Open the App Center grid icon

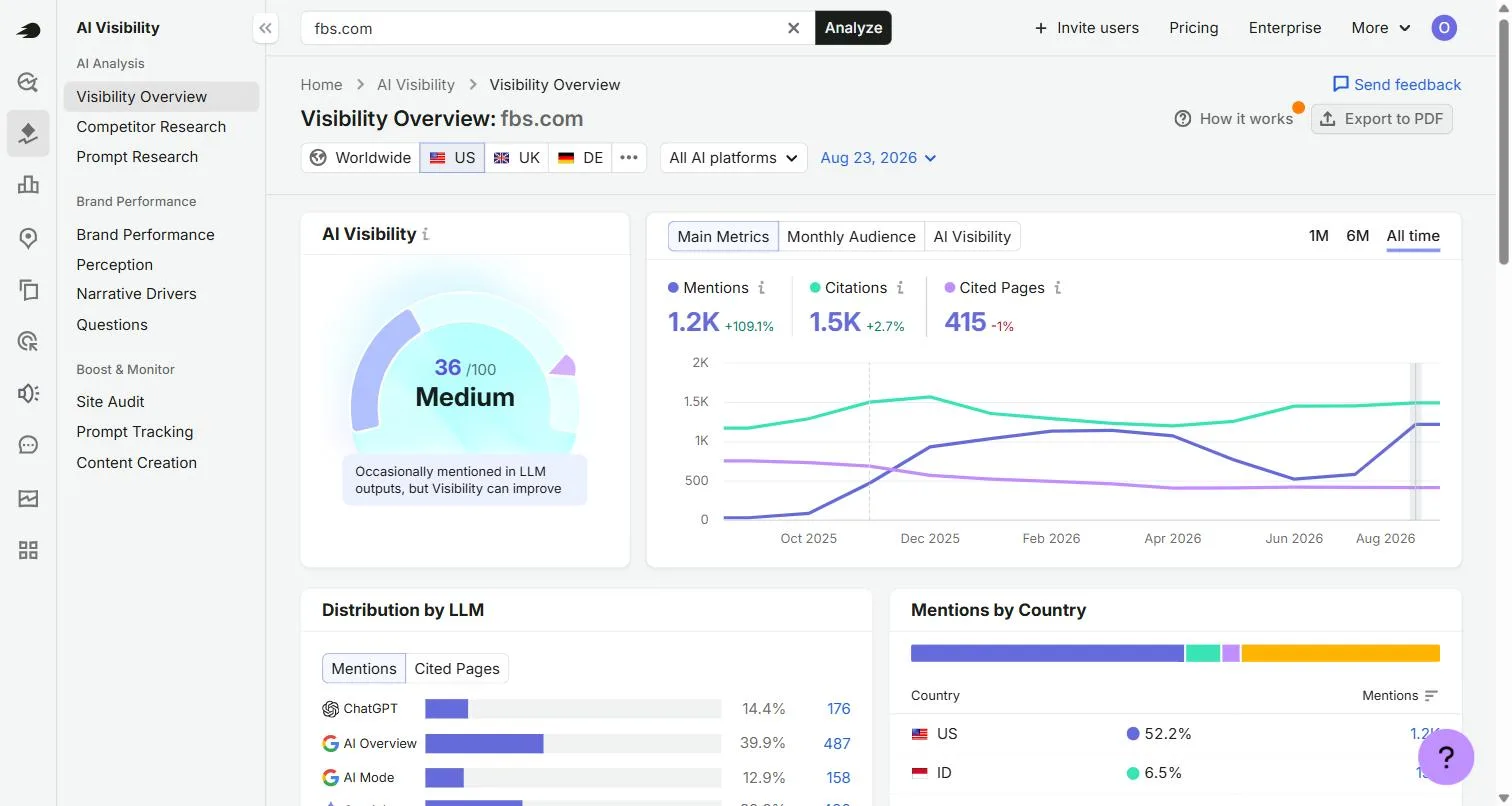pyautogui.click(x=28, y=550)
